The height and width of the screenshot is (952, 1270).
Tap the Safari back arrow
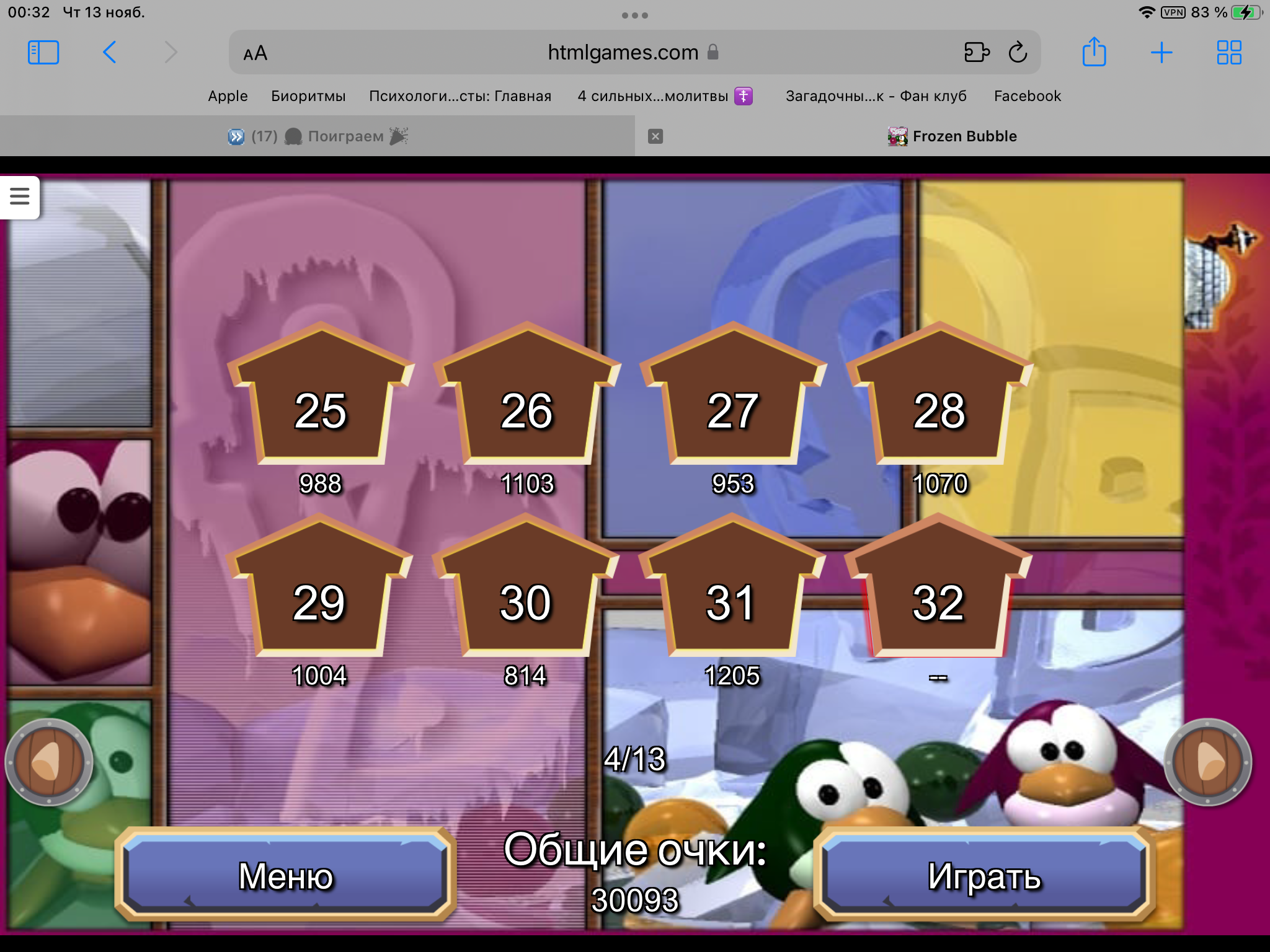pyautogui.click(x=109, y=53)
